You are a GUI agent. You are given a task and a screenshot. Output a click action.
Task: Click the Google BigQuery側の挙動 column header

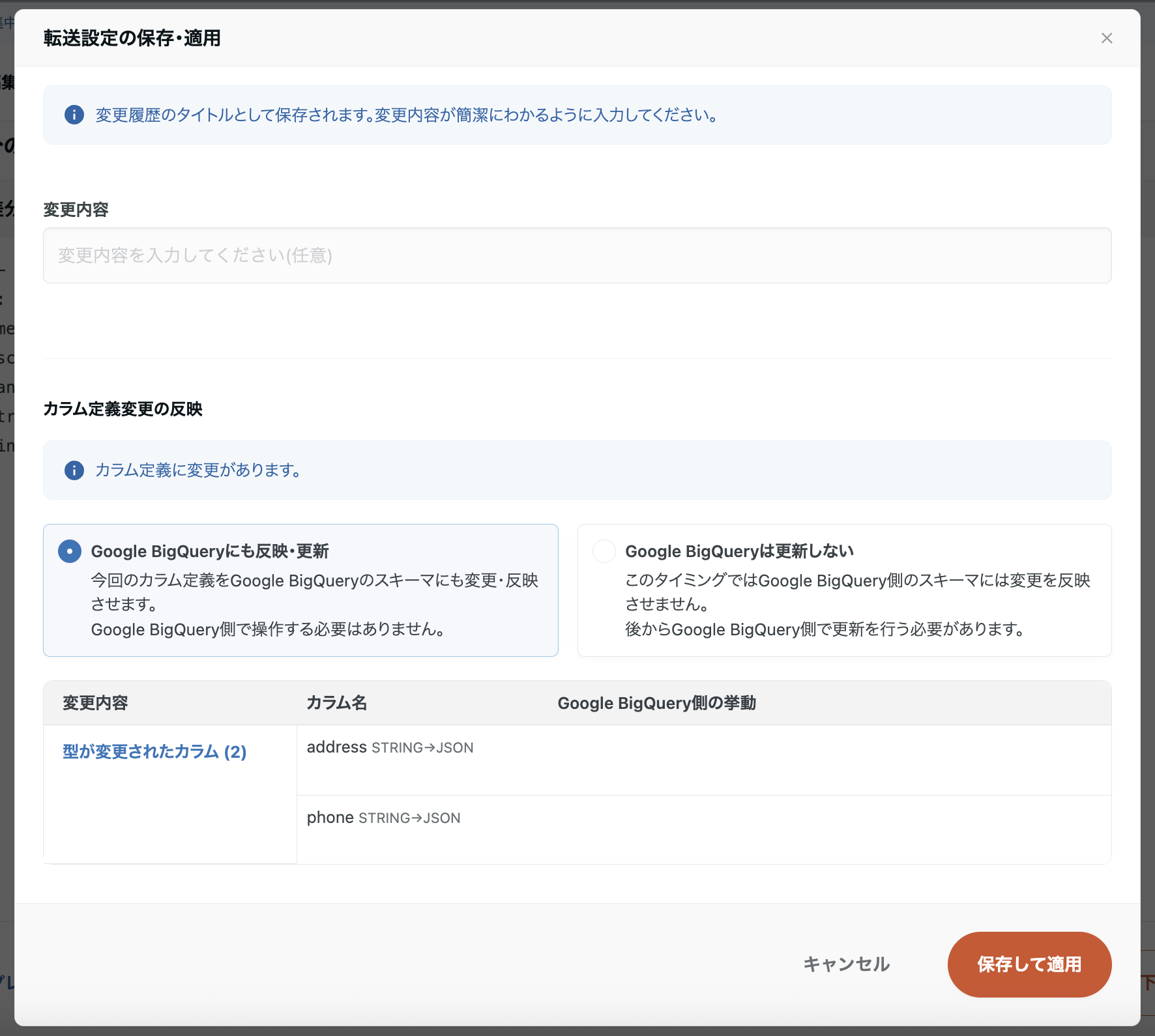(657, 702)
